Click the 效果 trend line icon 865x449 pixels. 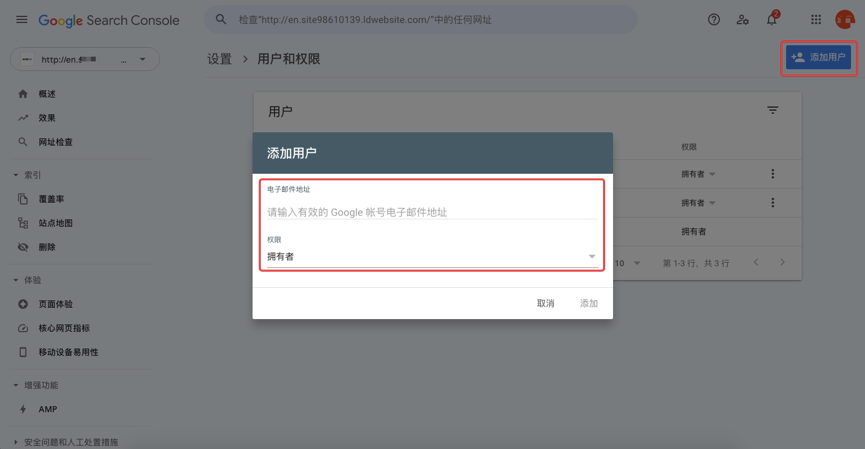pos(23,118)
